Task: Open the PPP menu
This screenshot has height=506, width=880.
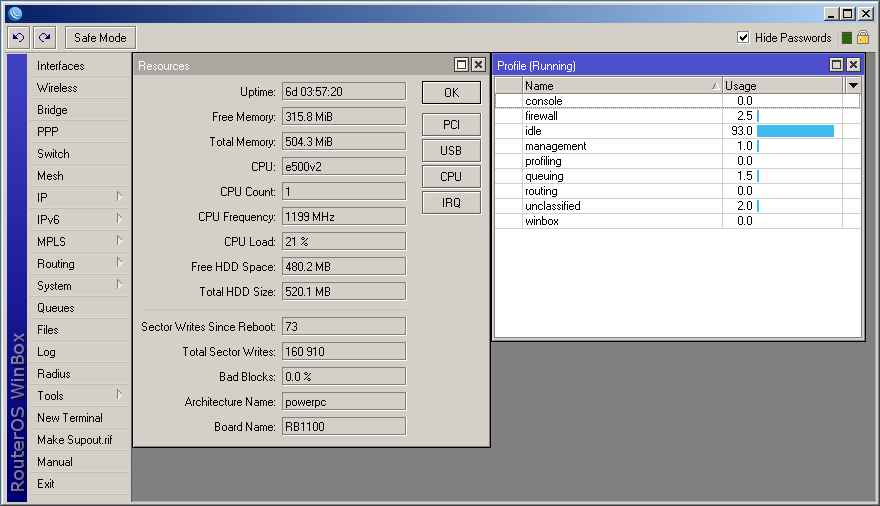Action: (79, 131)
